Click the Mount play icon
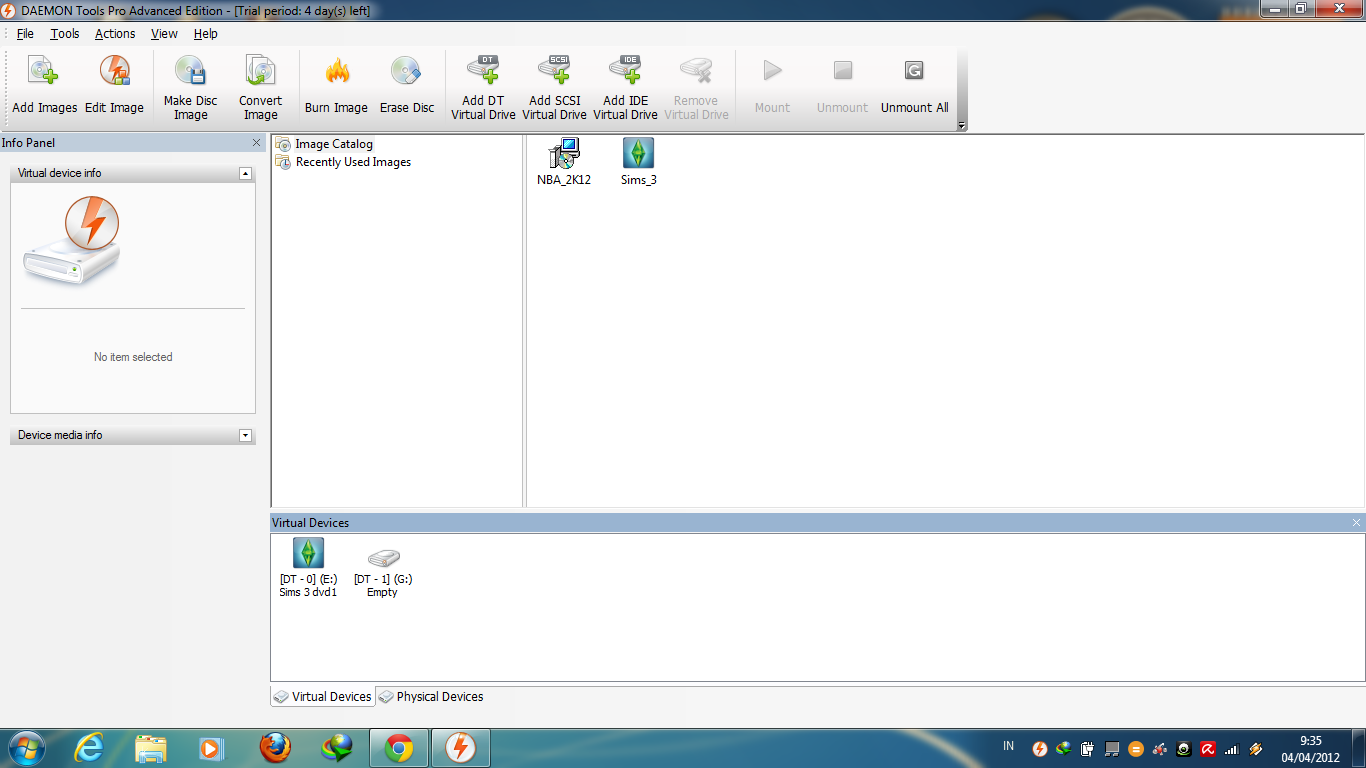 [x=772, y=71]
